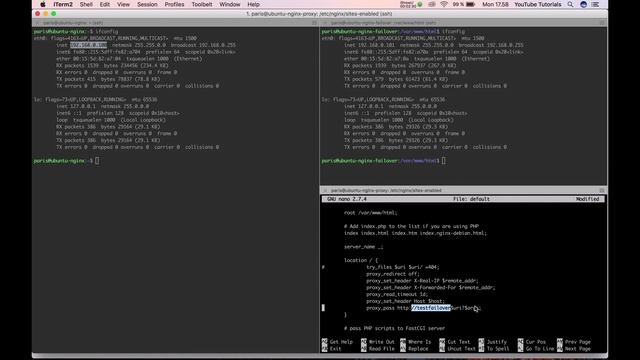Screen dimensions: 640x360
Task: Click the proxy_set_header X-Forwarded-For line
Action: click(x=431, y=288)
